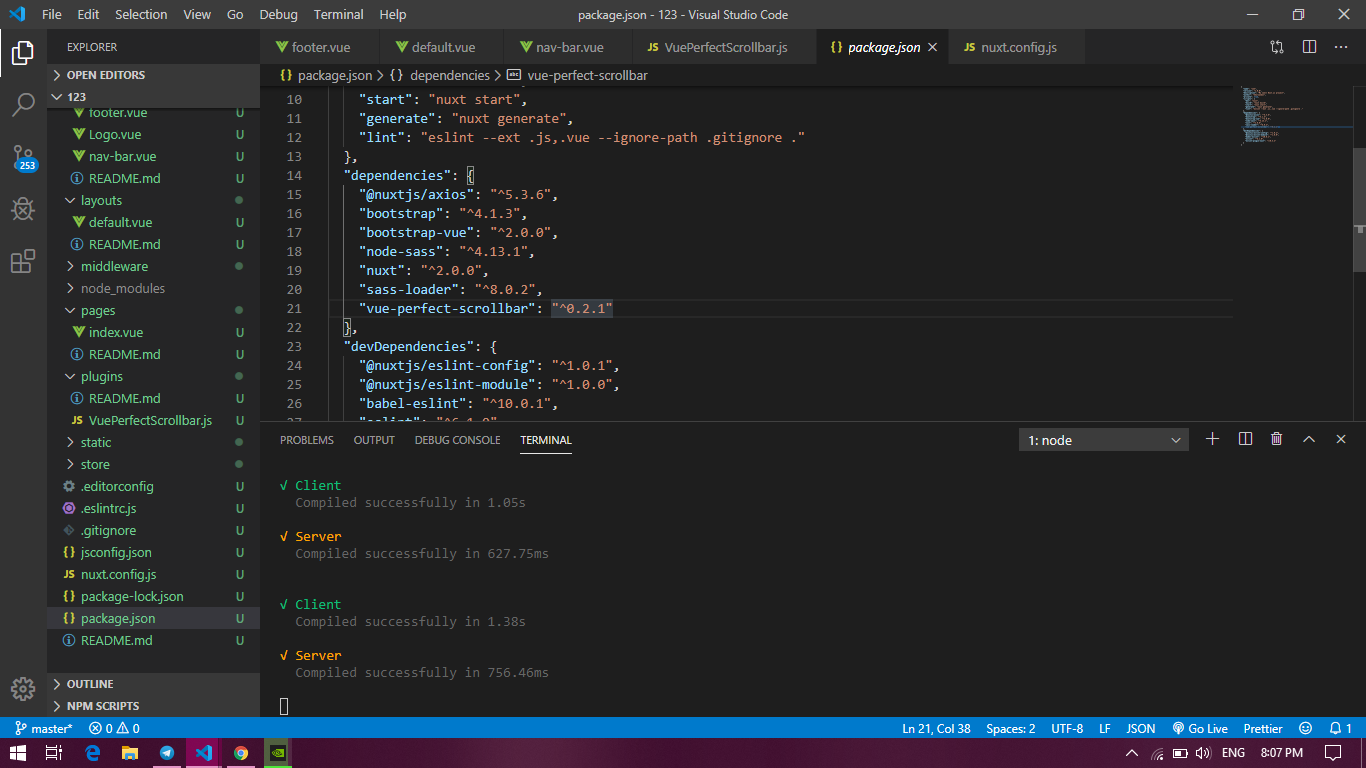This screenshot has width=1366, height=768.
Task: Open the NVIDIA app on the taskbar
Action: [277, 752]
